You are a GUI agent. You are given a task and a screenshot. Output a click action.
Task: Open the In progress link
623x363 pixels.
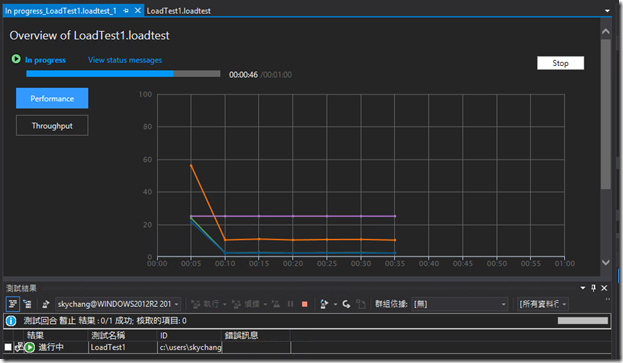point(45,60)
